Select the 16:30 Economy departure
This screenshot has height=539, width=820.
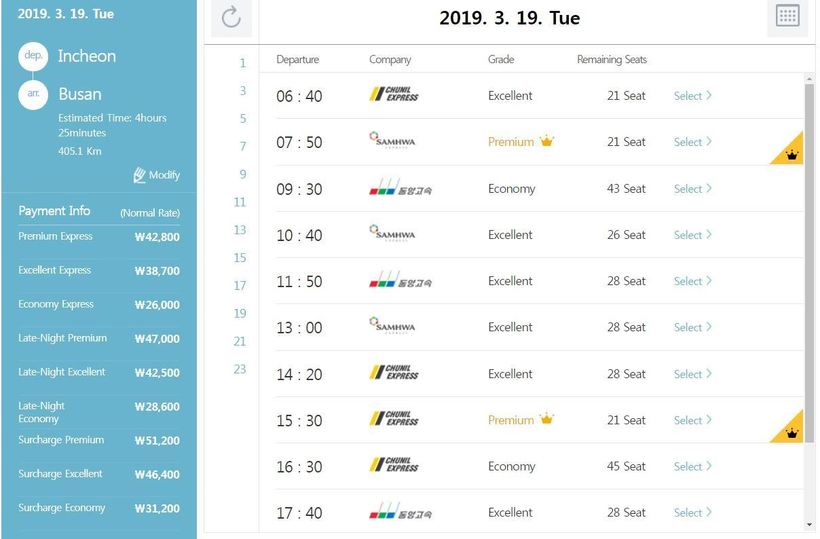point(692,467)
